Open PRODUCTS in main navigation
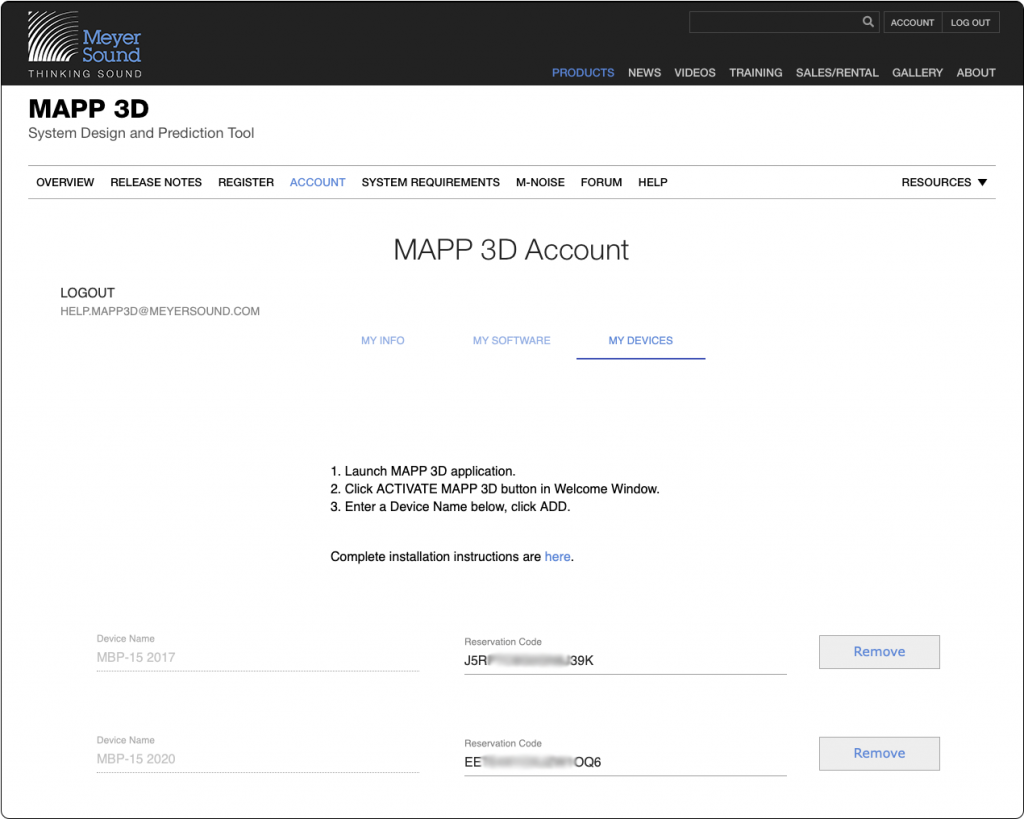The height and width of the screenshot is (819, 1024). click(583, 72)
